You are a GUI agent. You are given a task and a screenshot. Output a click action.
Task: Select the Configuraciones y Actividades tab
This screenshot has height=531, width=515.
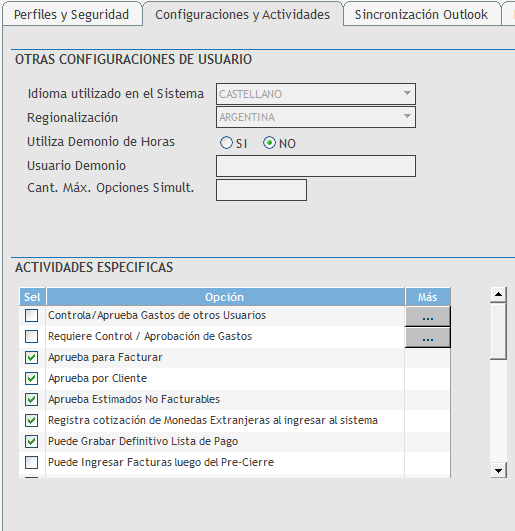click(242, 15)
